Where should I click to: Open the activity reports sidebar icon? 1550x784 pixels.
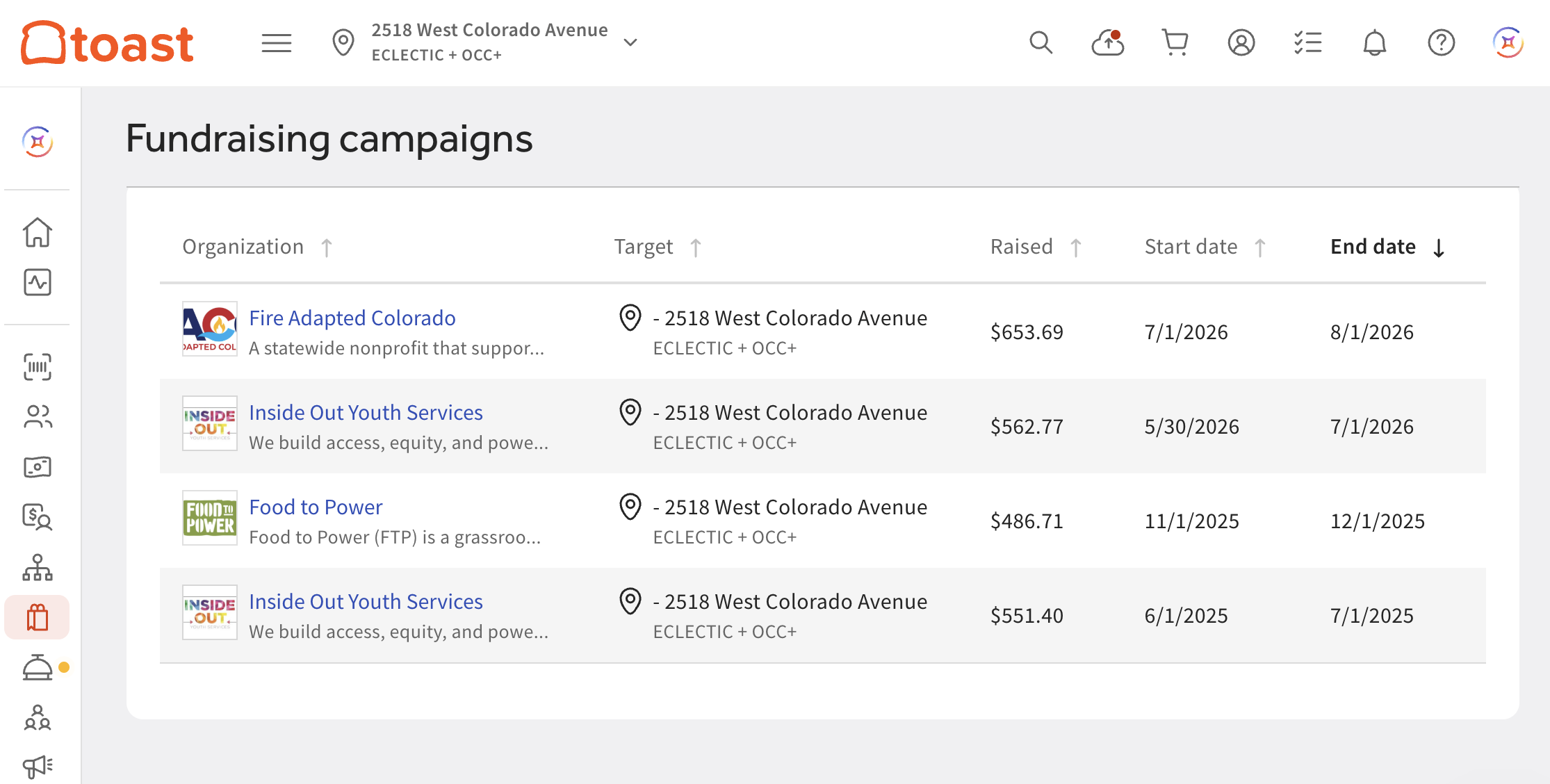[x=38, y=282]
